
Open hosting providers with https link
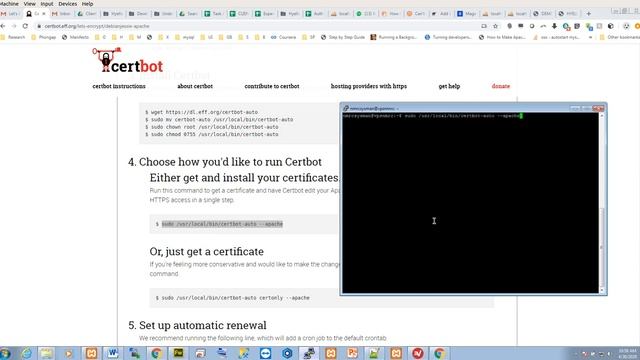[369, 86]
